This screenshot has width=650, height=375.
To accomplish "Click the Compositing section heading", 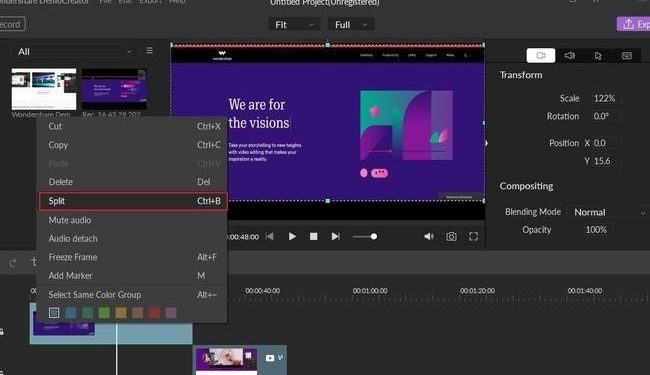I will (526, 186).
